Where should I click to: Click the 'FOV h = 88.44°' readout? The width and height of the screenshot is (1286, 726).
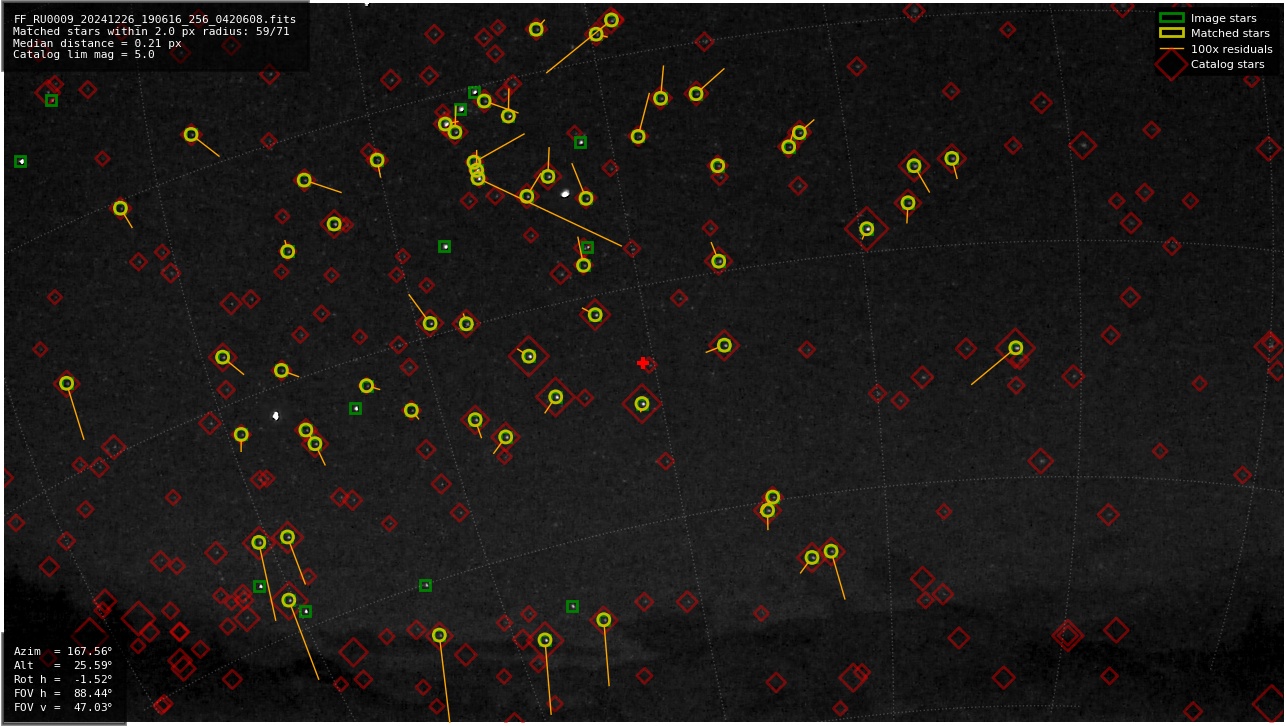click(x=63, y=693)
